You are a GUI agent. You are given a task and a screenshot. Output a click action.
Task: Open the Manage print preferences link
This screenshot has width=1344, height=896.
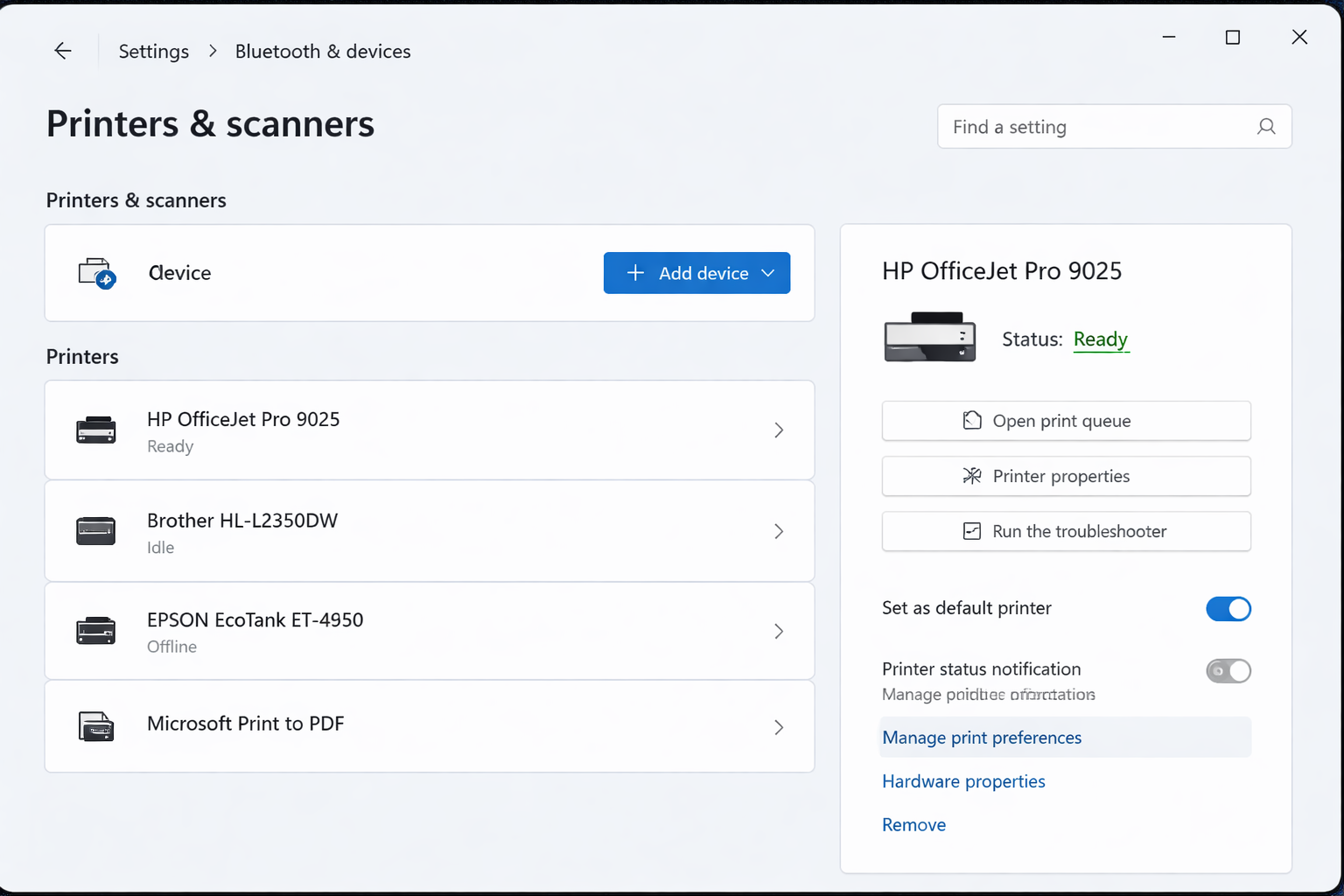coord(982,738)
